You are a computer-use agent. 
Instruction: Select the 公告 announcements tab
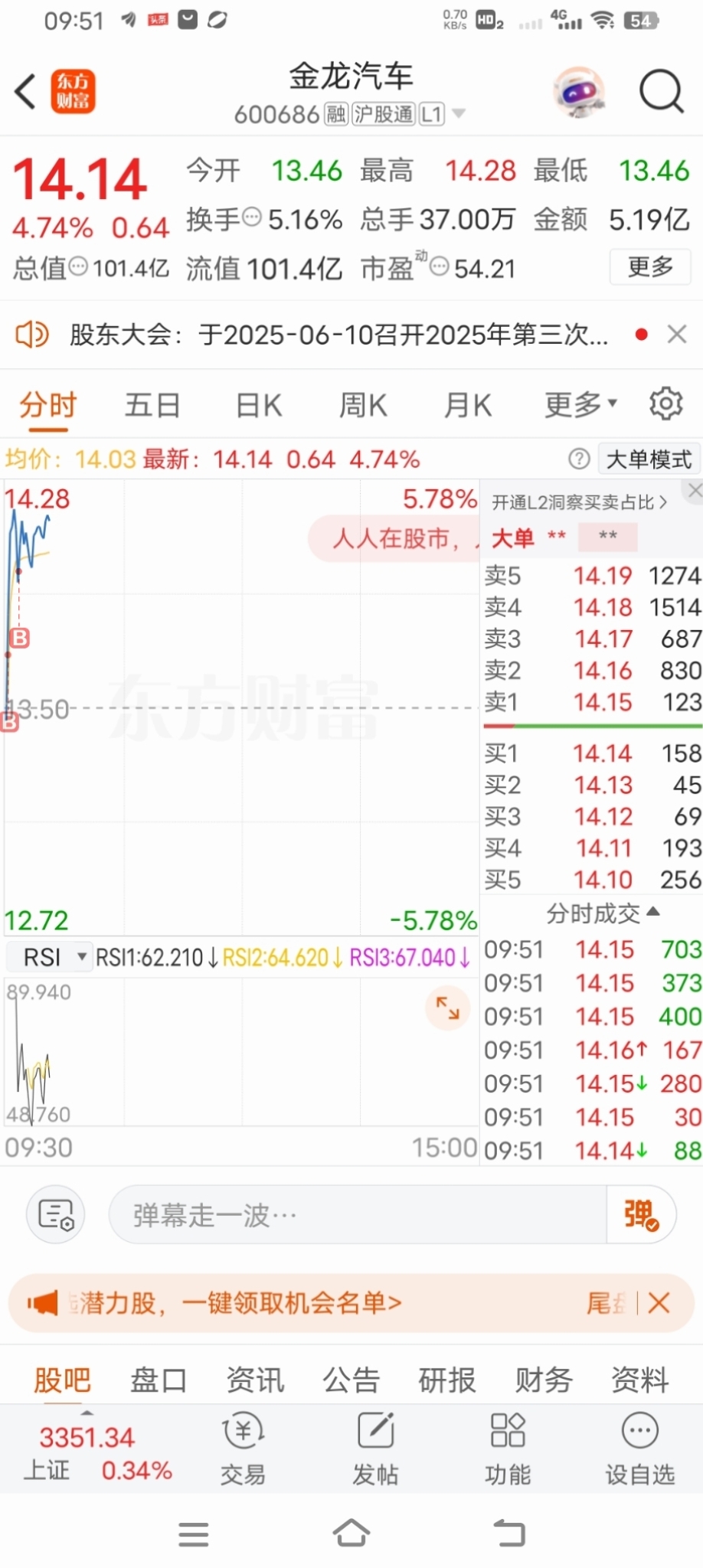351,1380
